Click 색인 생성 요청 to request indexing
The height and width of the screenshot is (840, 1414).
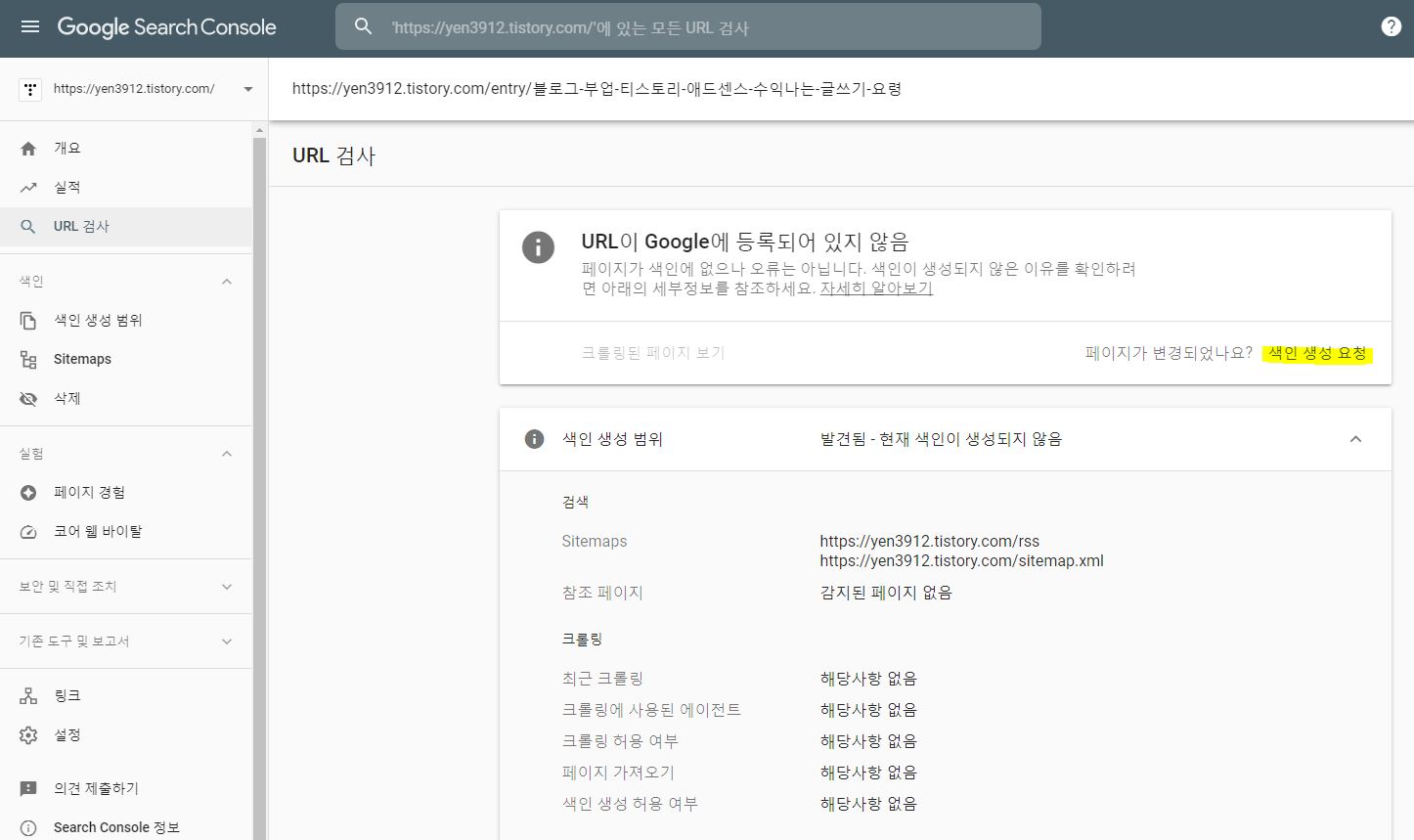[1317, 353]
